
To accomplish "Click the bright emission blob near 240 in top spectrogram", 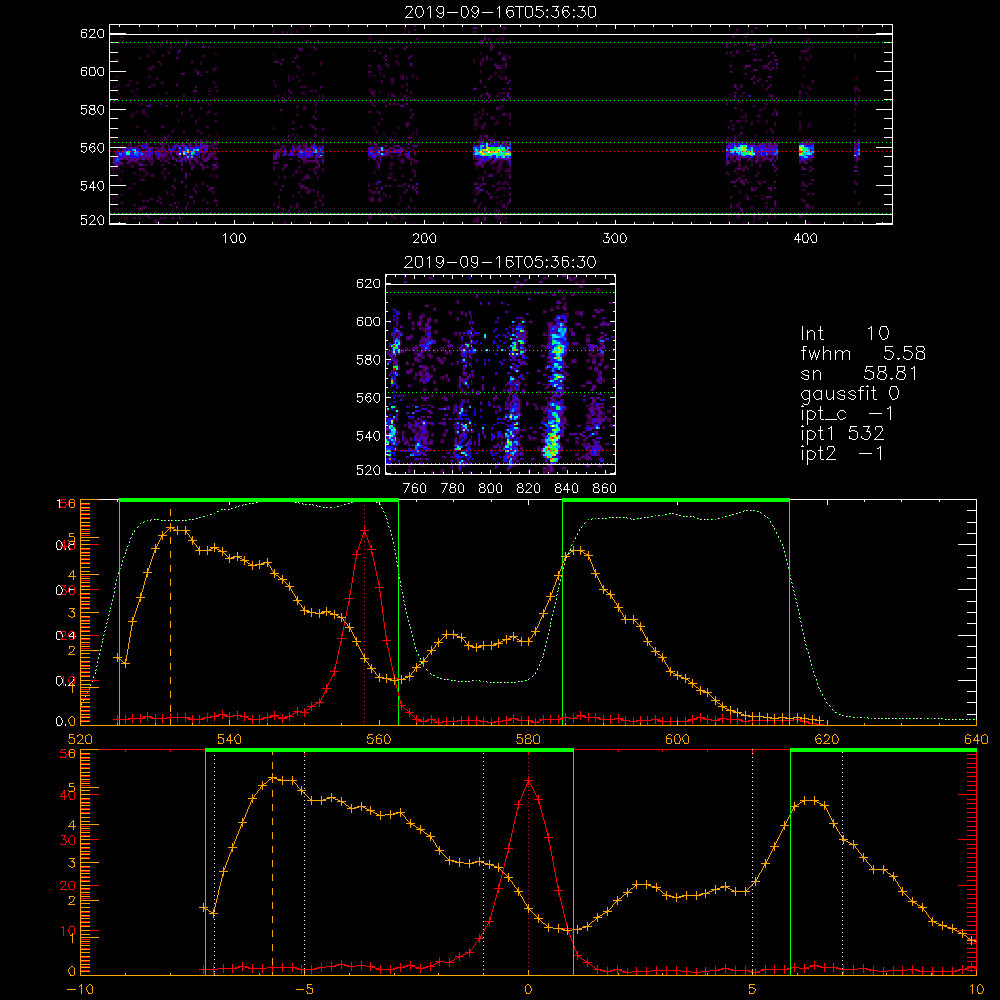I will 492,151.
